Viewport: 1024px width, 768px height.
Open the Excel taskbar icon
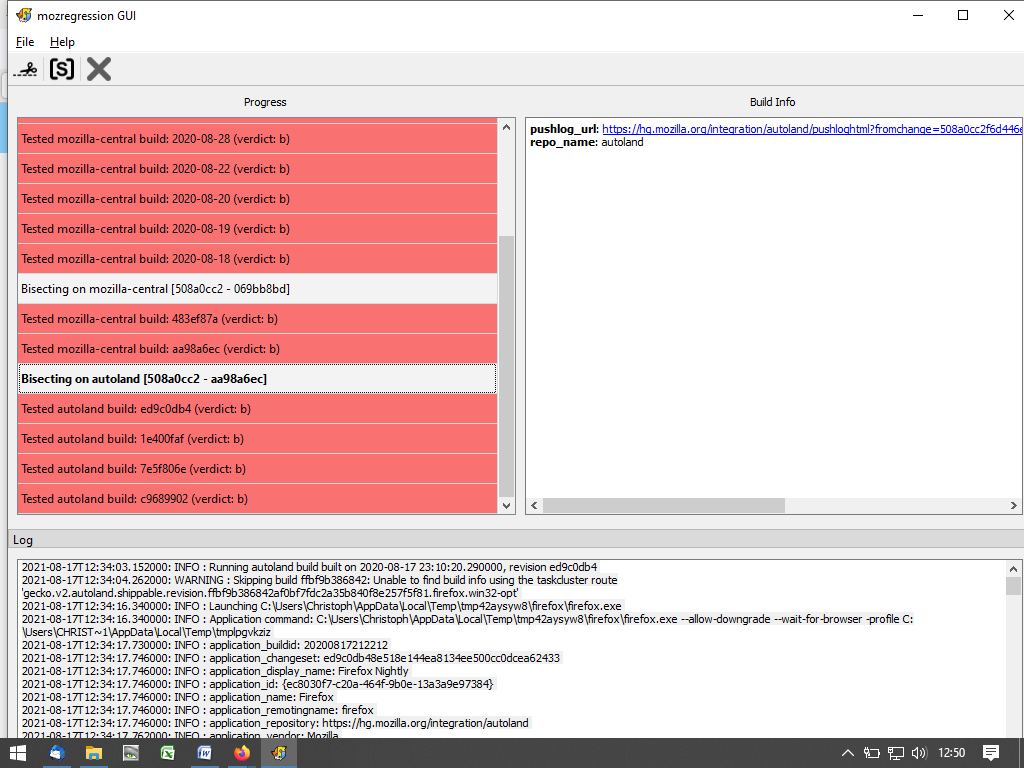(167, 753)
